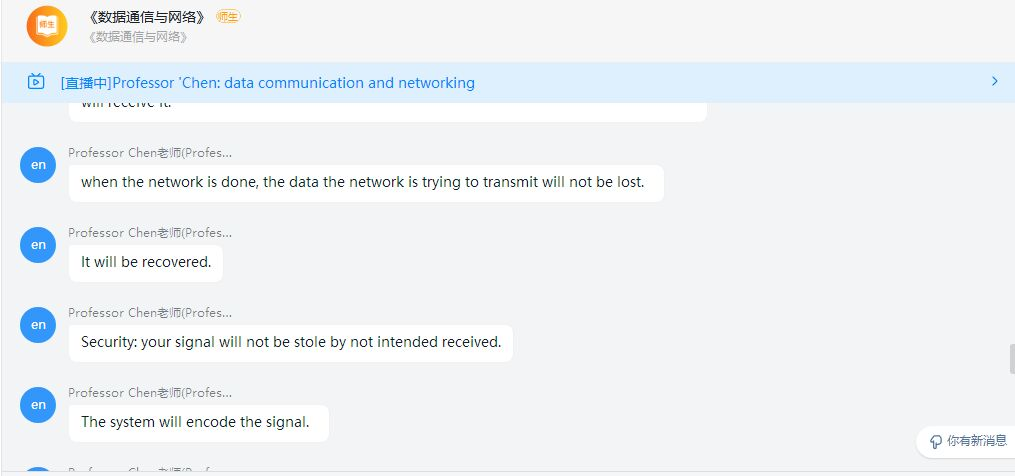The height and width of the screenshot is (476, 1015).
Task: Click the 师生 badge beside the title
Action: pyautogui.click(x=228, y=17)
